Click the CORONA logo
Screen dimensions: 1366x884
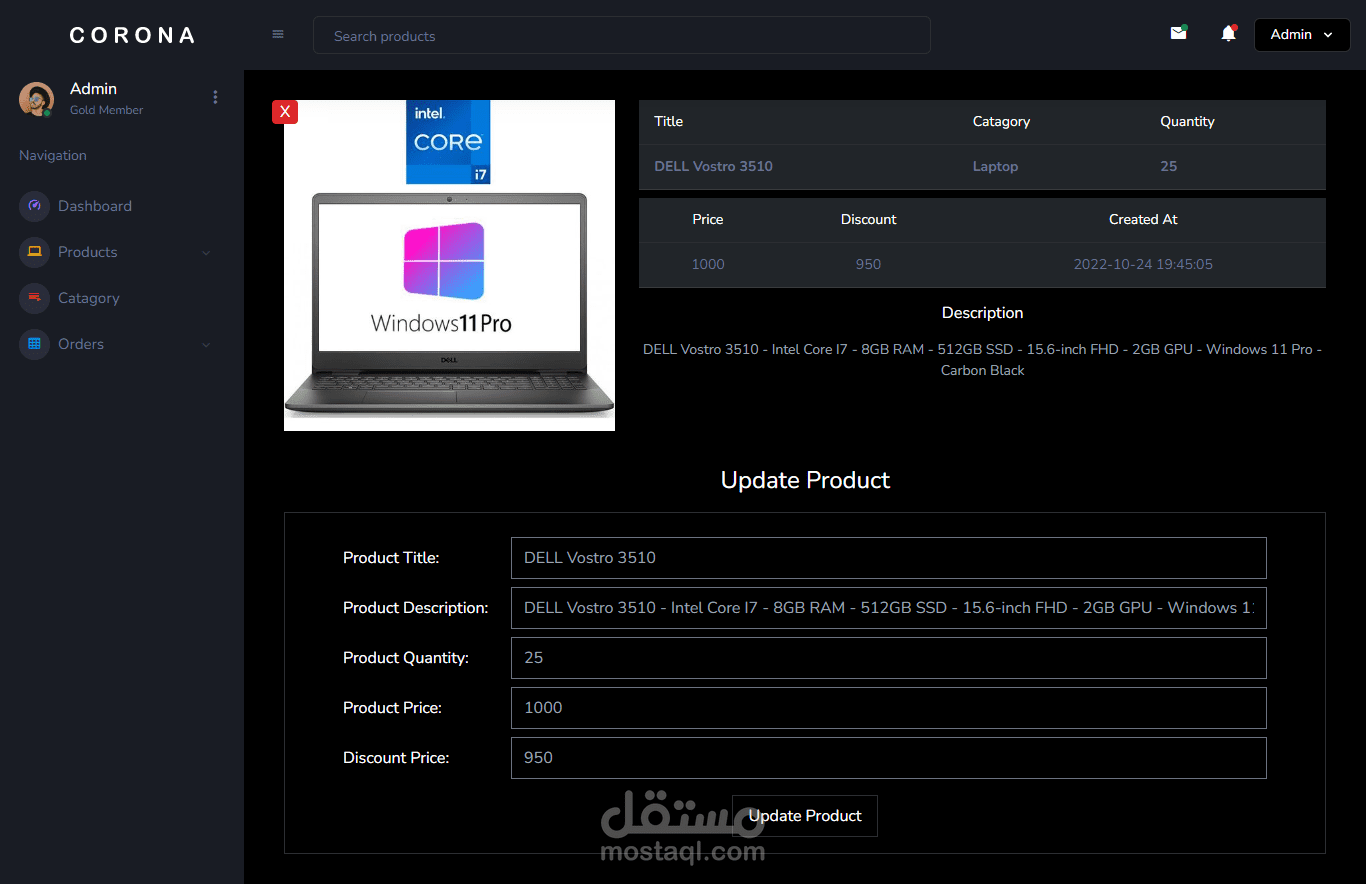tap(133, 35)
